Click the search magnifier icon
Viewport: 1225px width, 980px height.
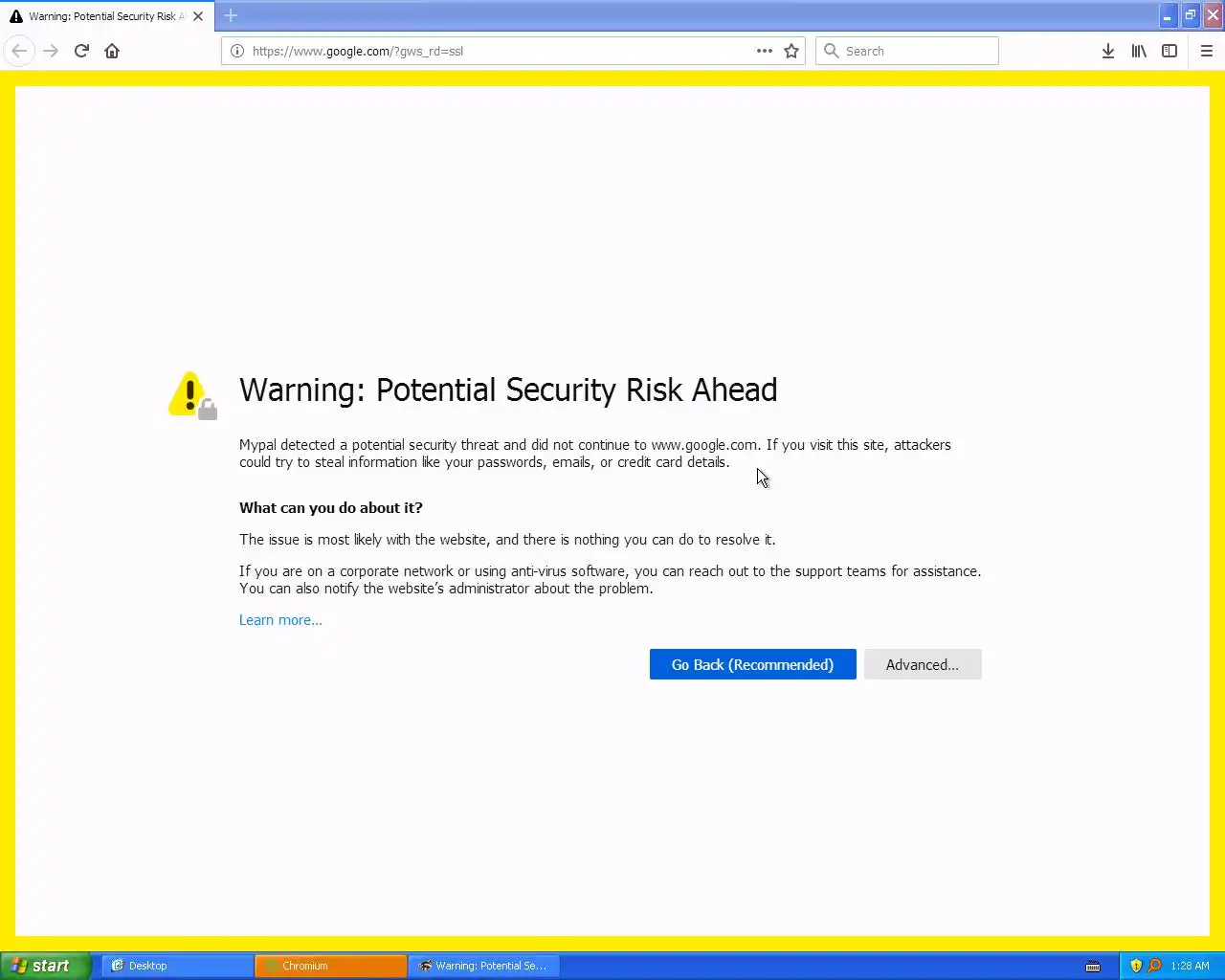[832, 51]
